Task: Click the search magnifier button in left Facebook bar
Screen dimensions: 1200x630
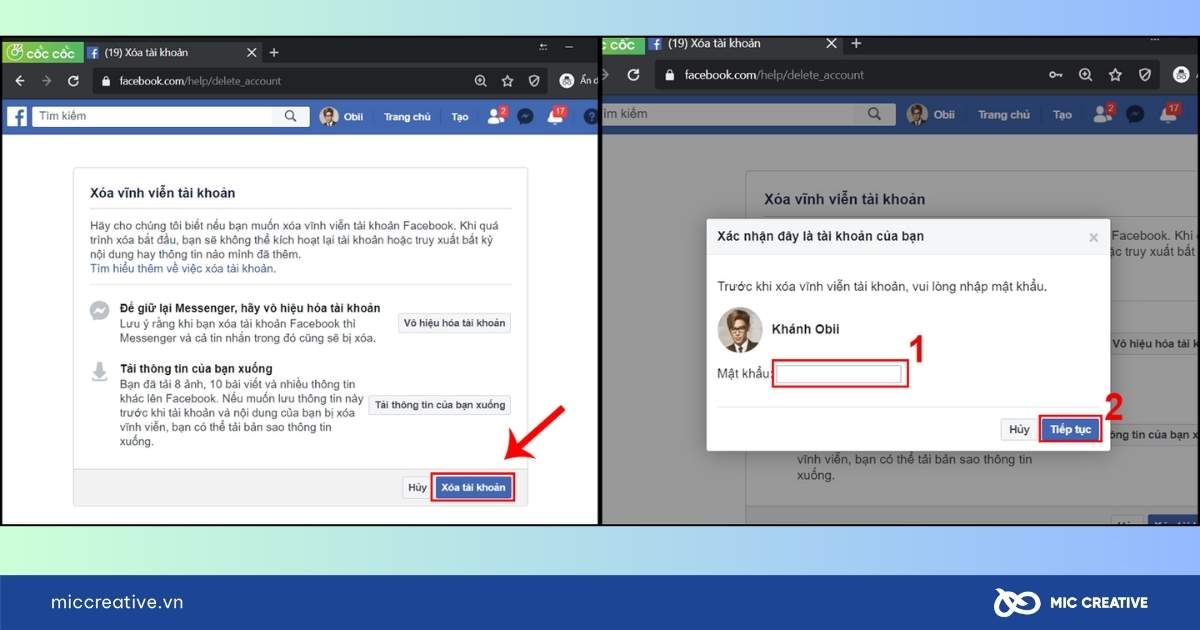Action: tap(290, 116)
